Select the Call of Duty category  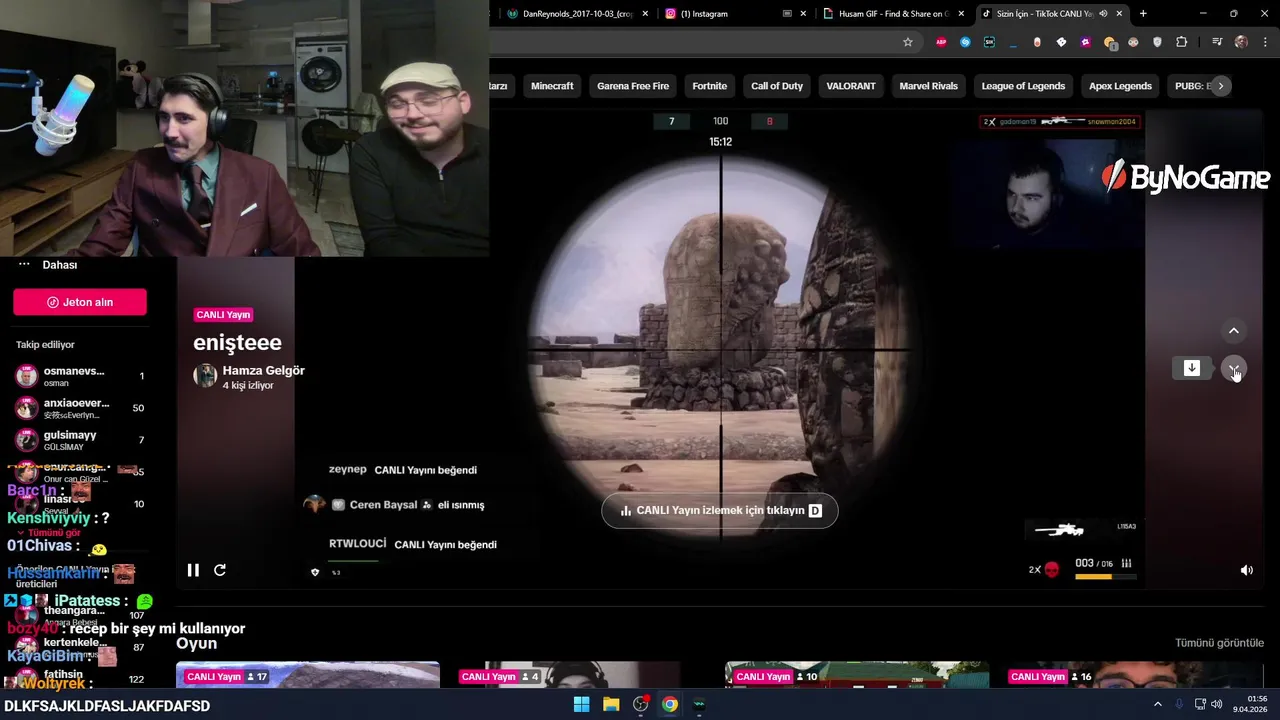tap(777, 86)
